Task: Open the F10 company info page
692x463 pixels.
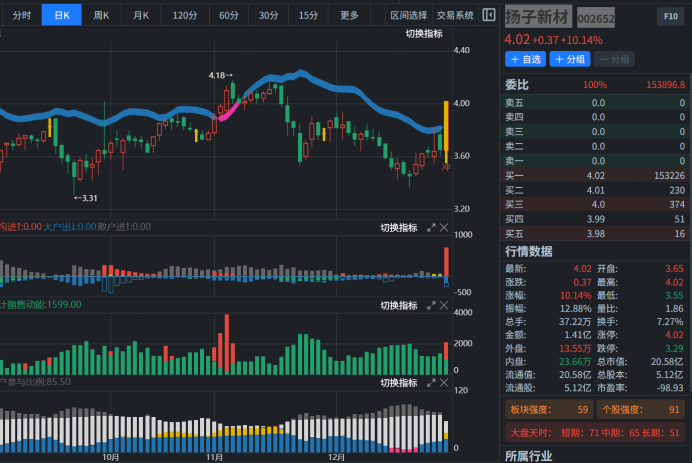Action: [670, 17]
